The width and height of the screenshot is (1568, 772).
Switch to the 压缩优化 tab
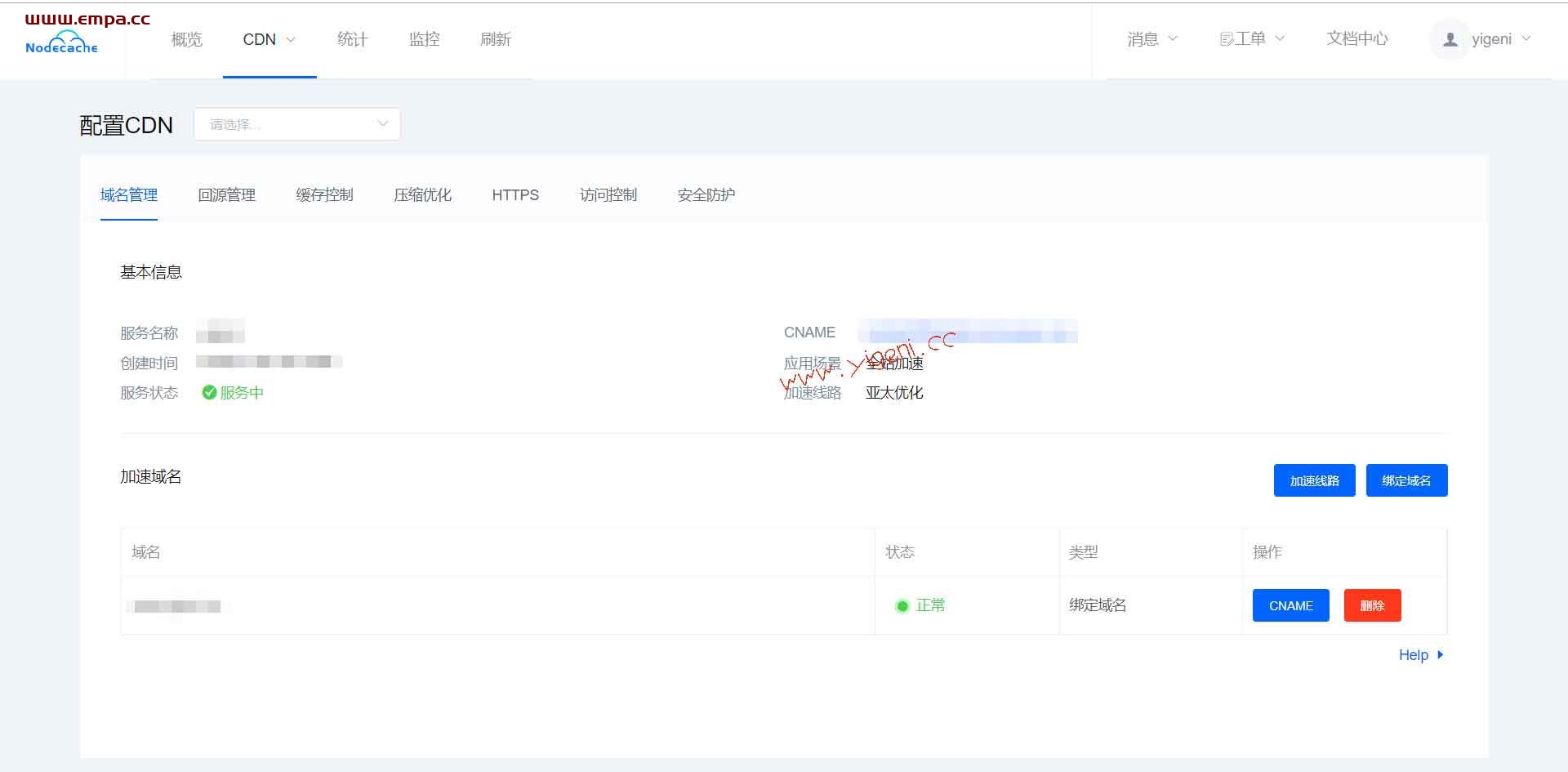coord(423,195)
